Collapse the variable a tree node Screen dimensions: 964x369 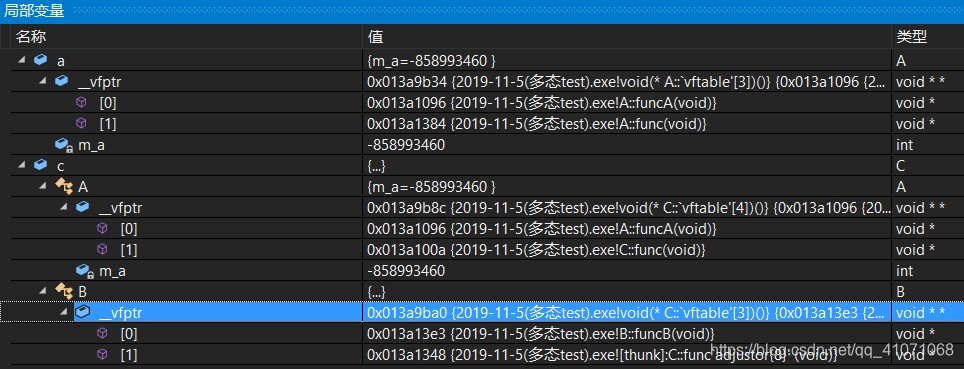[22, 60]
